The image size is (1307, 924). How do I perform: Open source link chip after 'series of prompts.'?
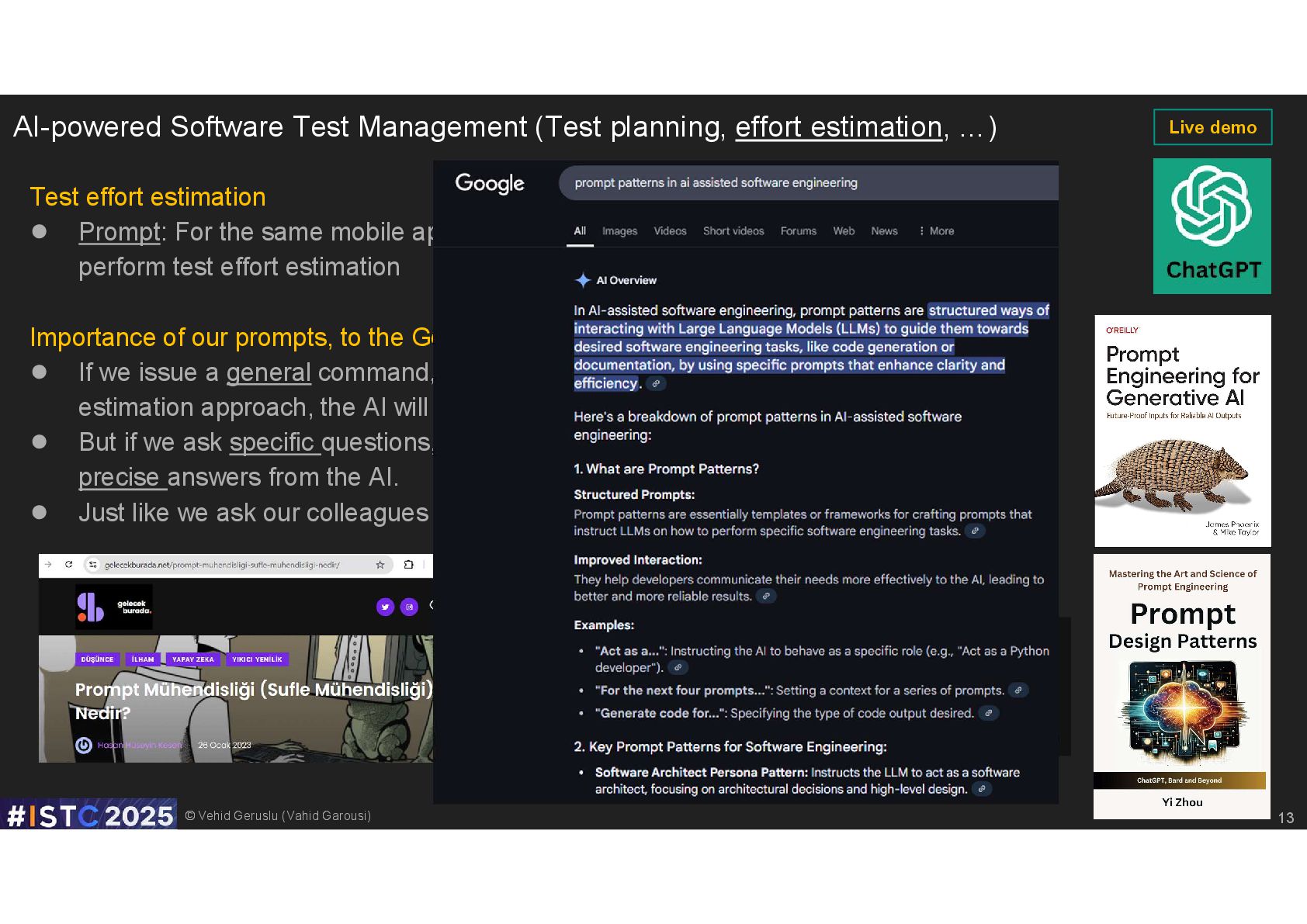[1018, 690]
